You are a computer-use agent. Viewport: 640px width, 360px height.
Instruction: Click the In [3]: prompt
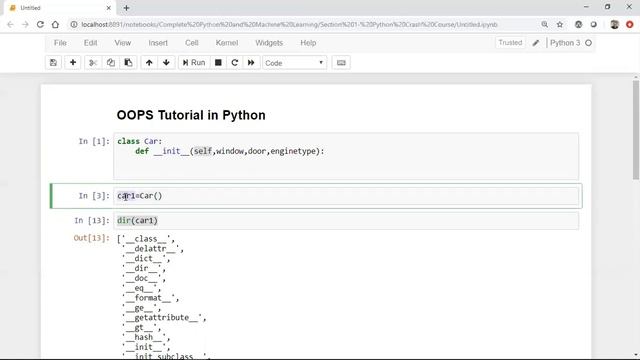[94, 196]
